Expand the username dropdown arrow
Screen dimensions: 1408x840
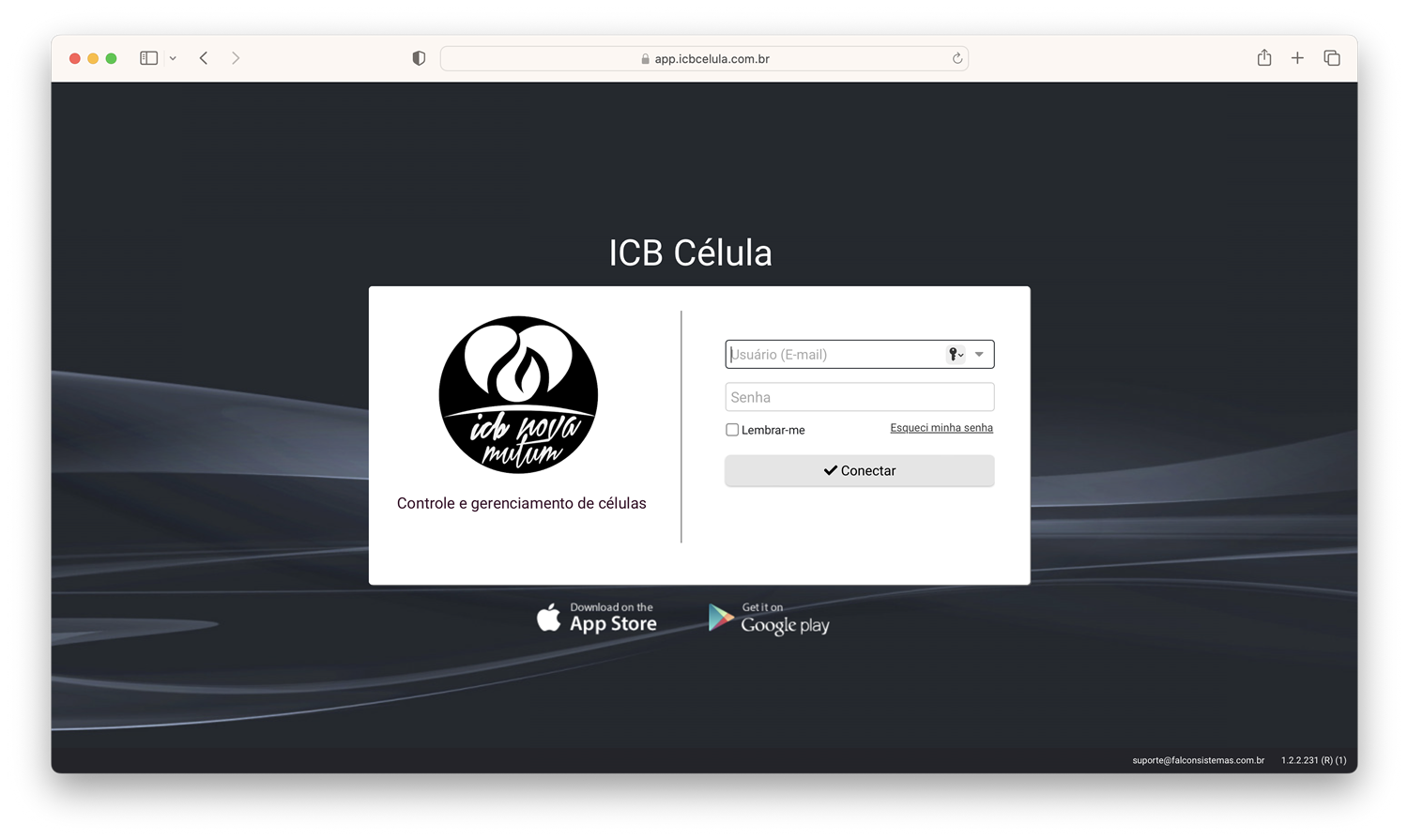click(x=979, y=354)
